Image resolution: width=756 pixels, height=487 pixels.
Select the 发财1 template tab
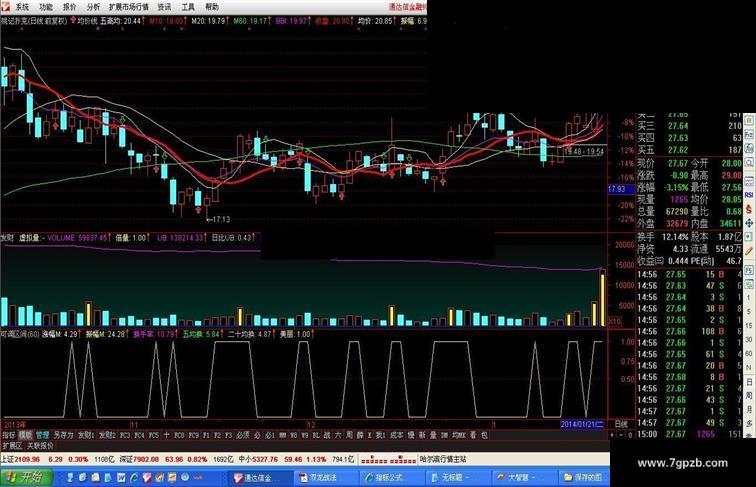point(86,435)
